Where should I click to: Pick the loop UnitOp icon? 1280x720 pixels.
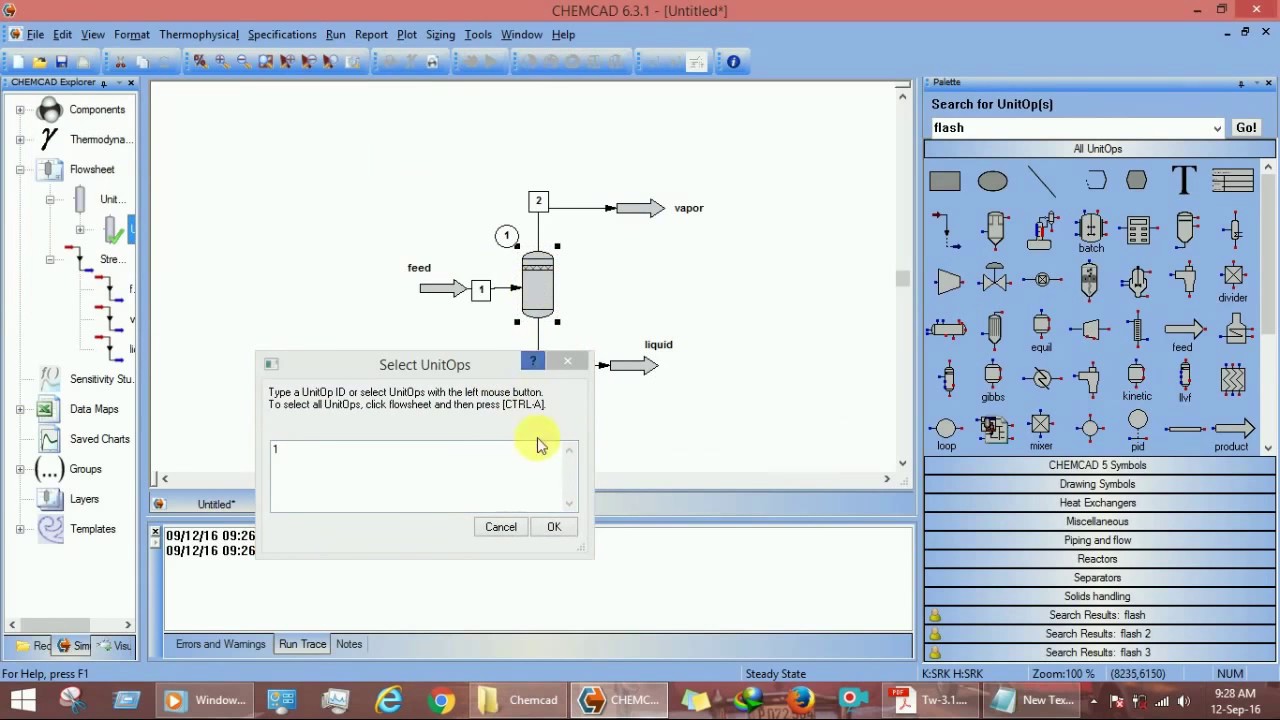946,433
